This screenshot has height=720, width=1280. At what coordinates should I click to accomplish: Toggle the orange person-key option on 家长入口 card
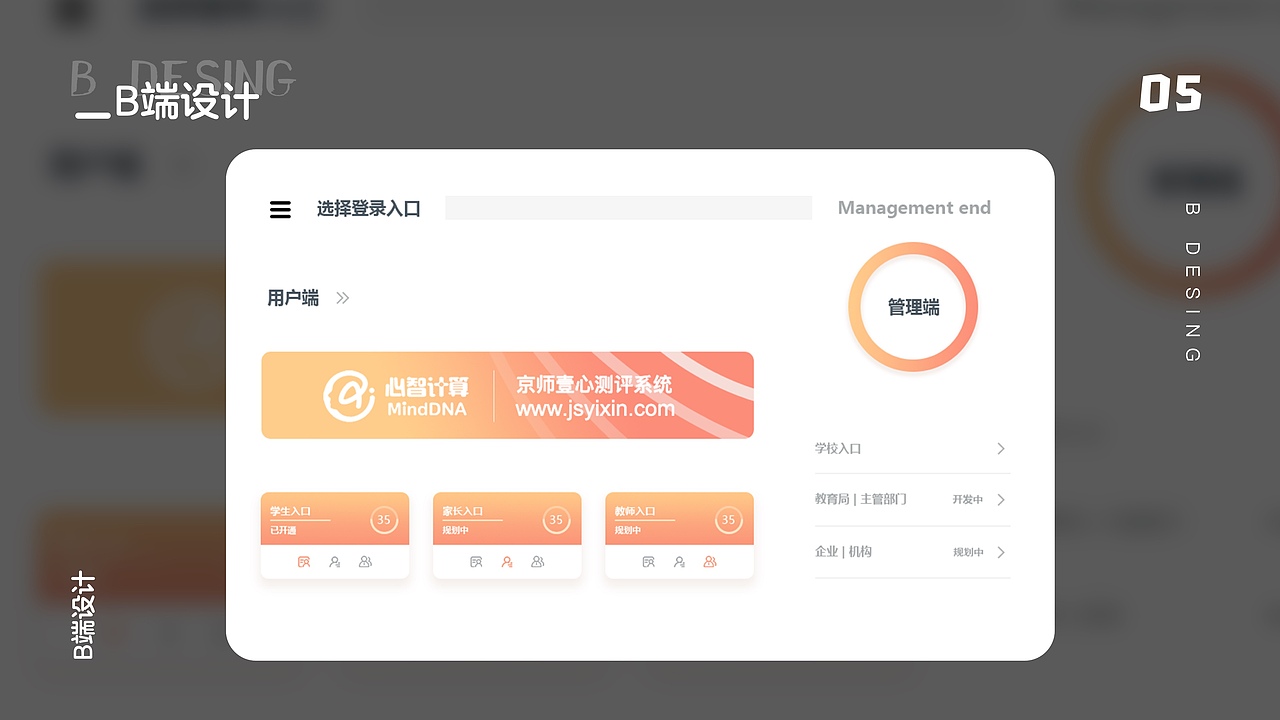pos(506,562)
